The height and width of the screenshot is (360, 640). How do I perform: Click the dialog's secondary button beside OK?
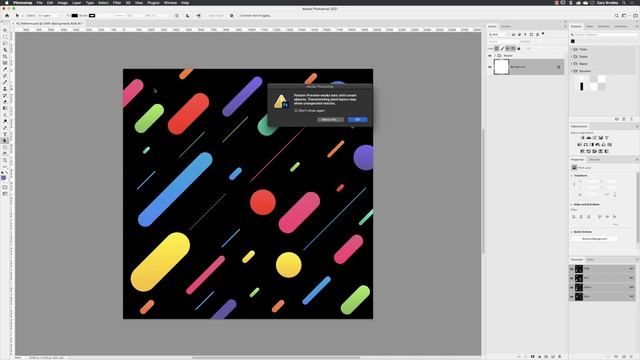click(330, 120)
